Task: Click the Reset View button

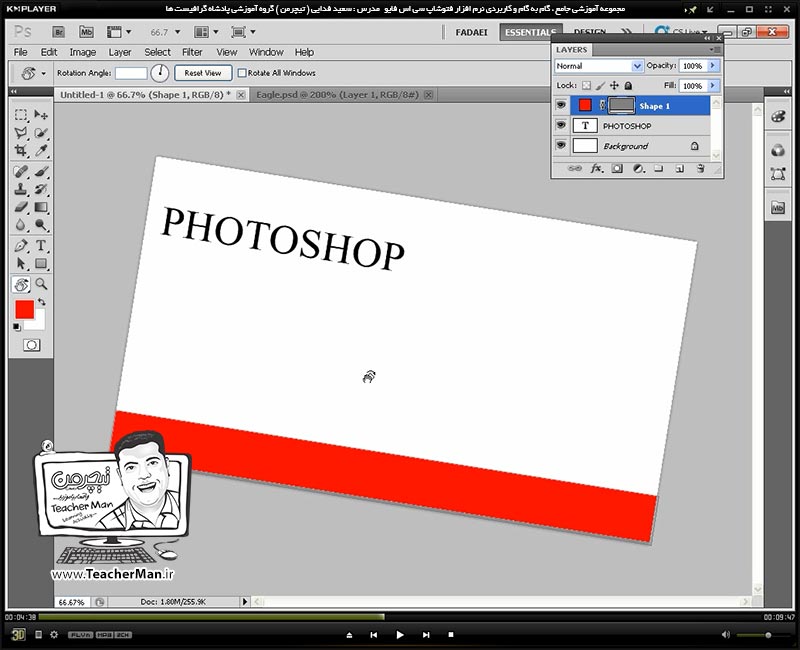Action: 203,73
